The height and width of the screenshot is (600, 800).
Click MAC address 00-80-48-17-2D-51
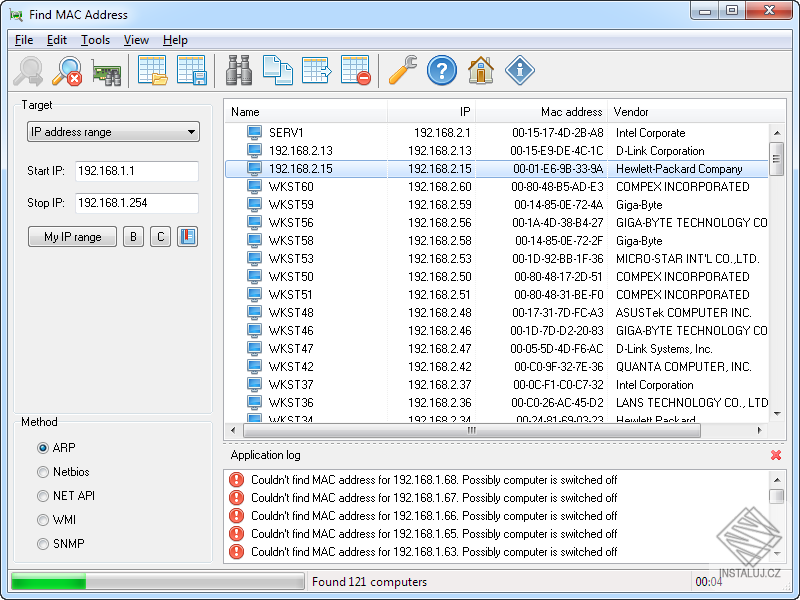pos(559,277)
